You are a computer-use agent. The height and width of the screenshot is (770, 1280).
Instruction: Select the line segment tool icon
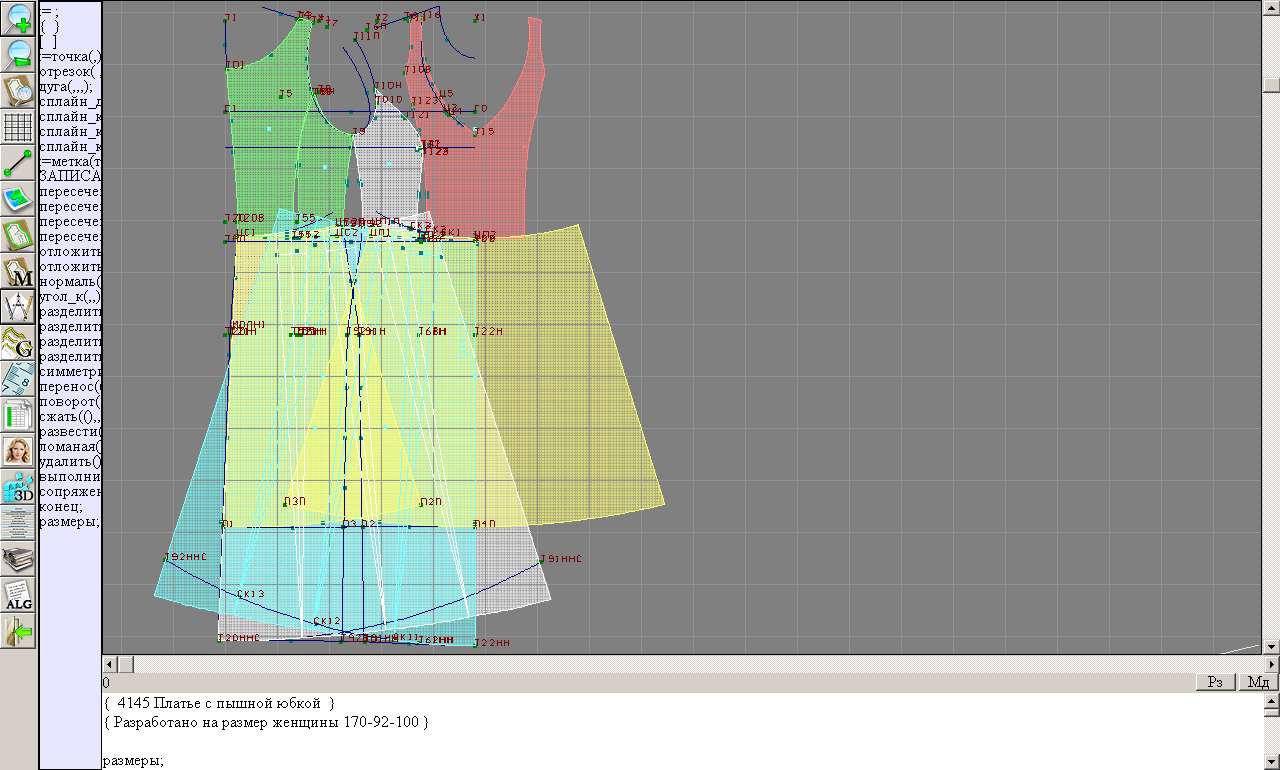(x=18, y=163)
